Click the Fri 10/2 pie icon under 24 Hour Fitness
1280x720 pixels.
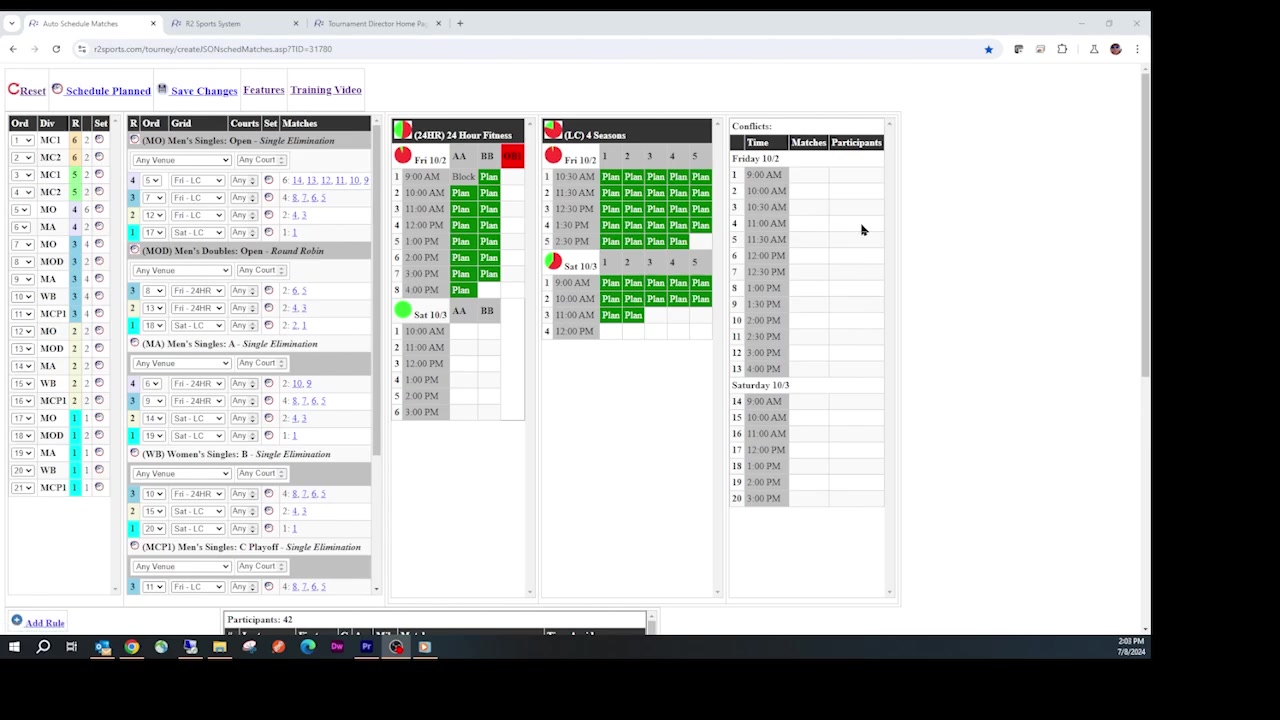[403, 156]
